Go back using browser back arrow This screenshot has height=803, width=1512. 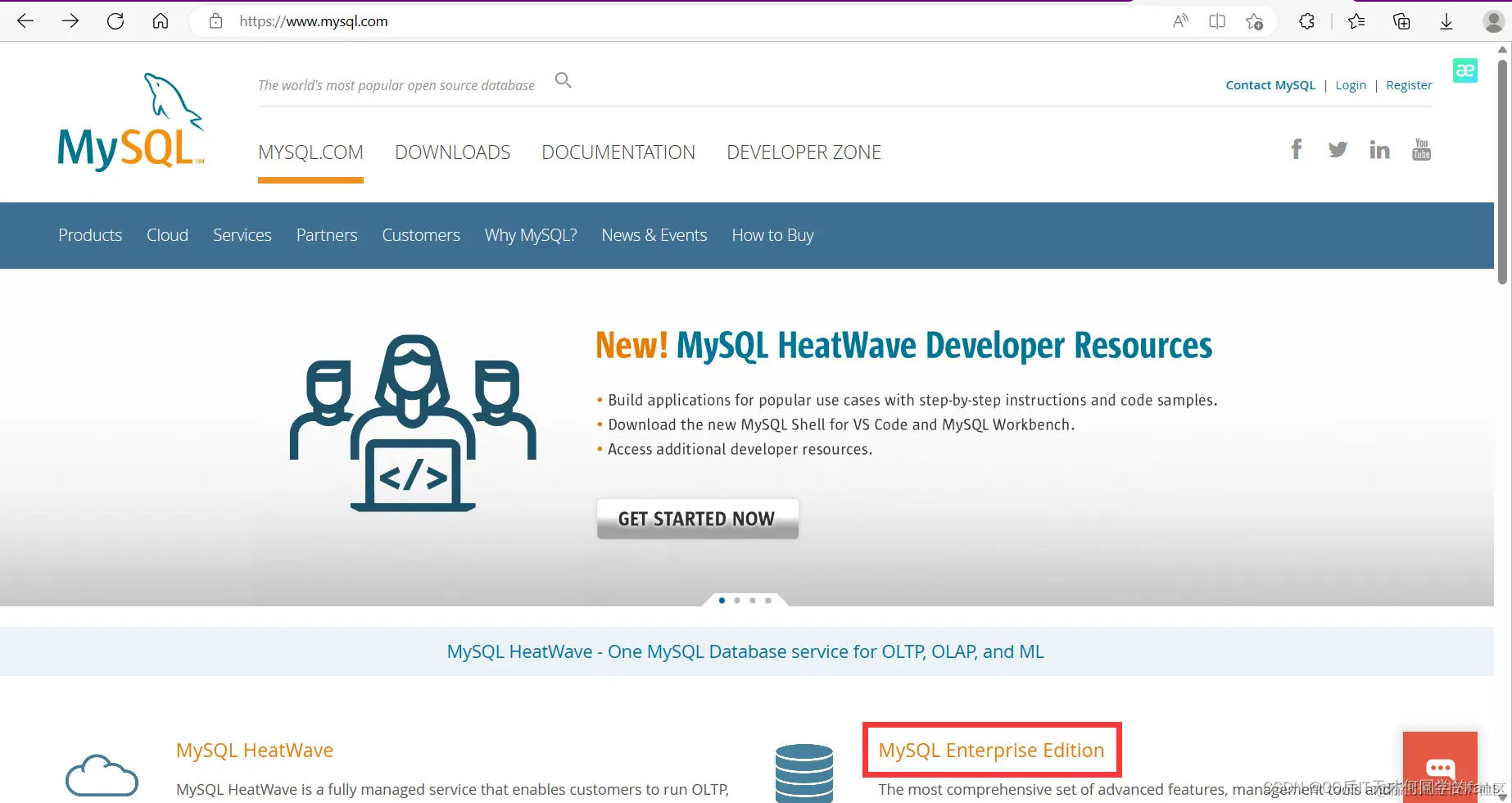[25, 21]
